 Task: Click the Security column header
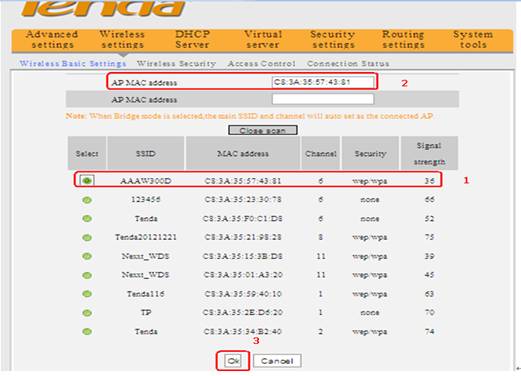tap(370, 153)
